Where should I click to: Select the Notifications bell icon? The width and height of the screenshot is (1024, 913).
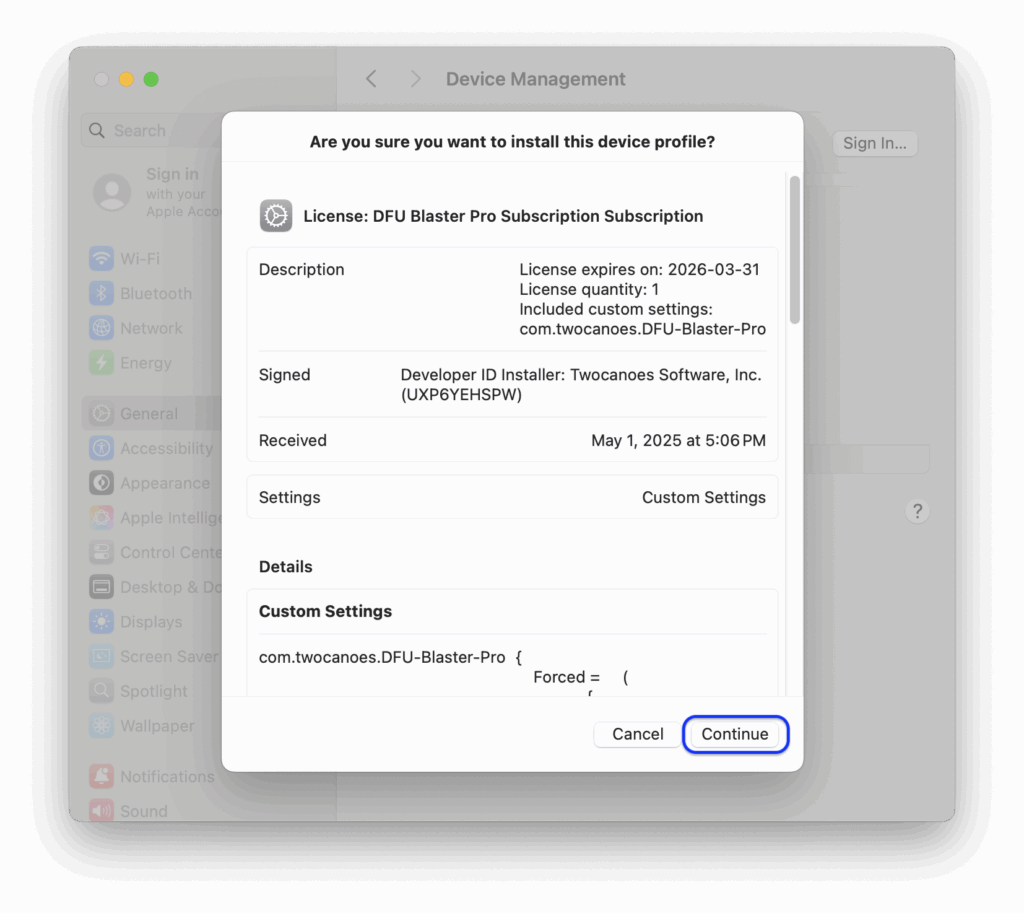tap(101, 776)
